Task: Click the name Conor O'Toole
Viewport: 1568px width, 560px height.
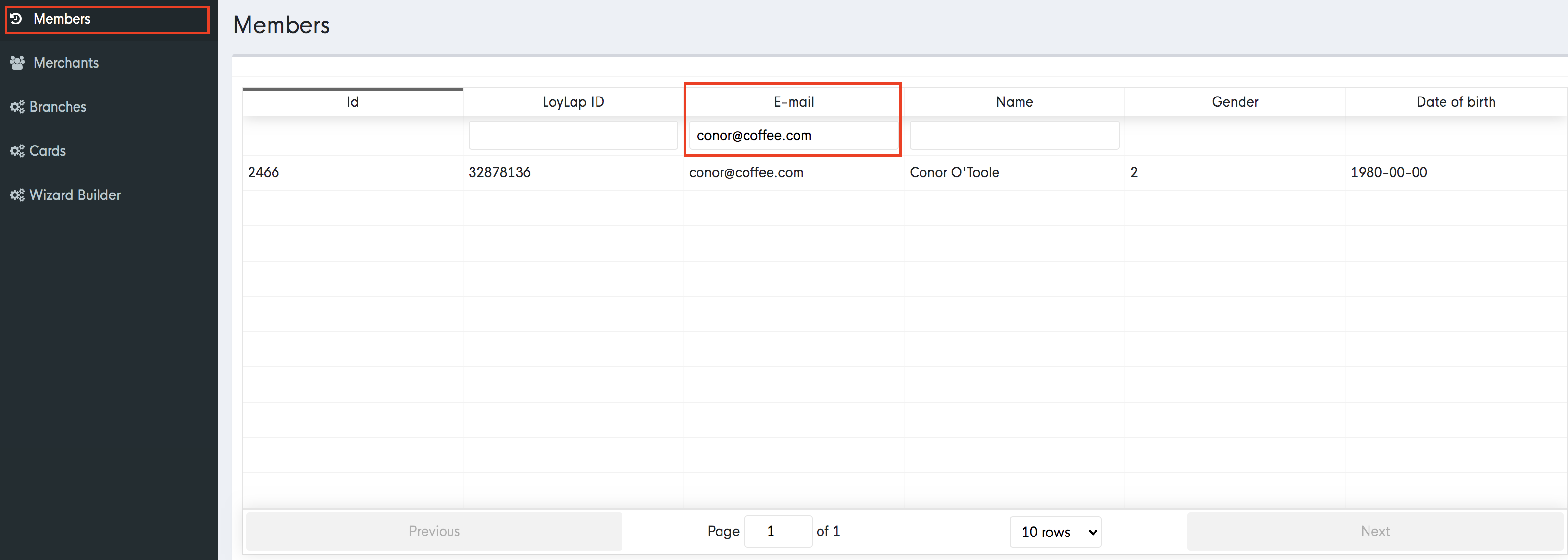Action: click(x=954, y=172)
